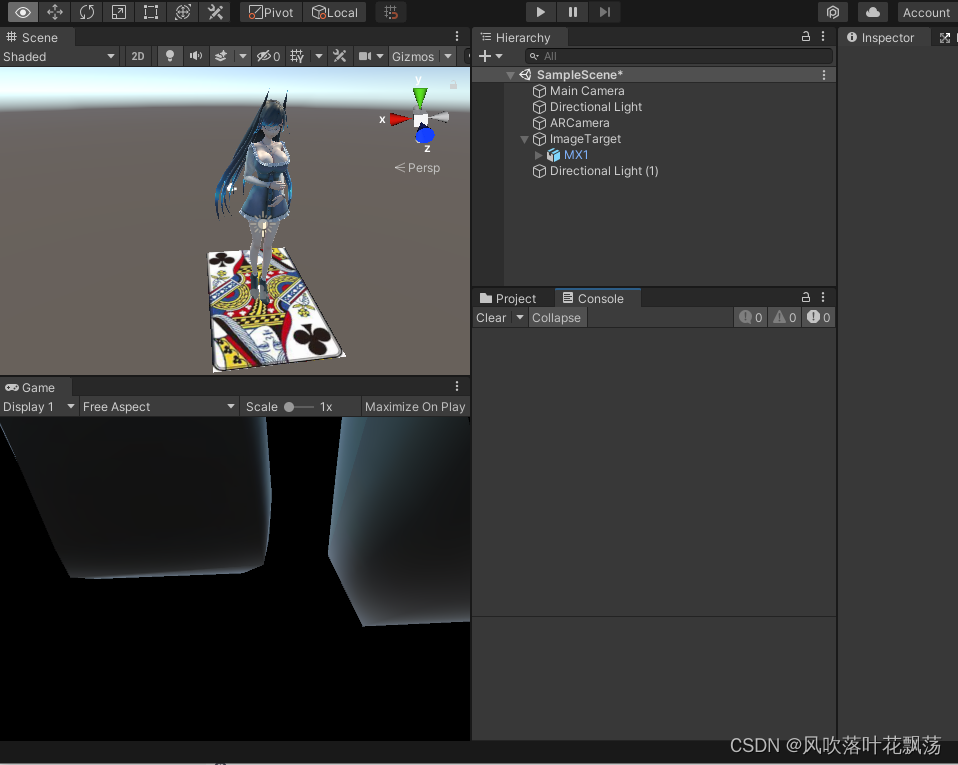The height and width of the screenshot is (765, 958).
Task: Click Clear in the Console panel
Action: [x=489, y=317]
